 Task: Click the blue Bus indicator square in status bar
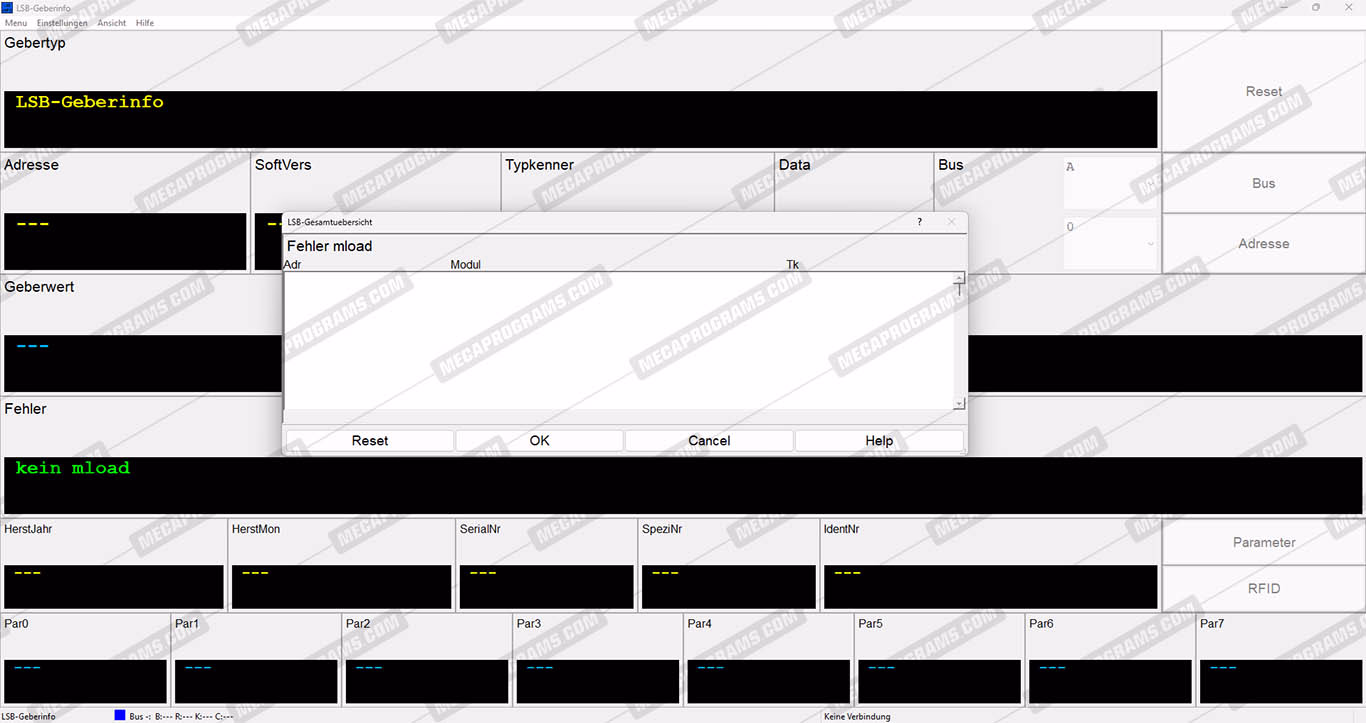point(120,716)
